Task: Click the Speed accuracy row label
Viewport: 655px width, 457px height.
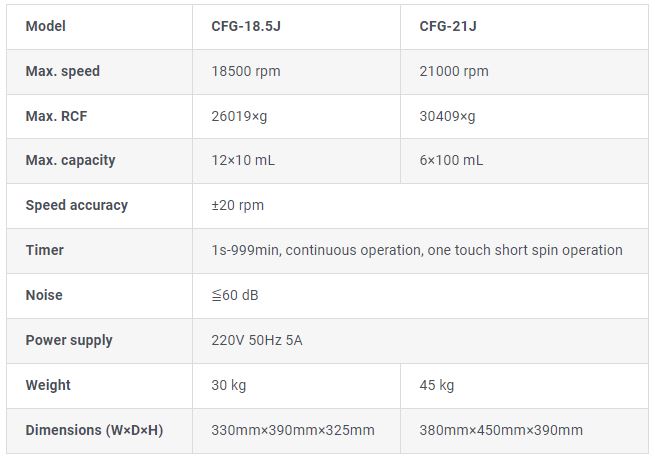Action: click(77, 205)
